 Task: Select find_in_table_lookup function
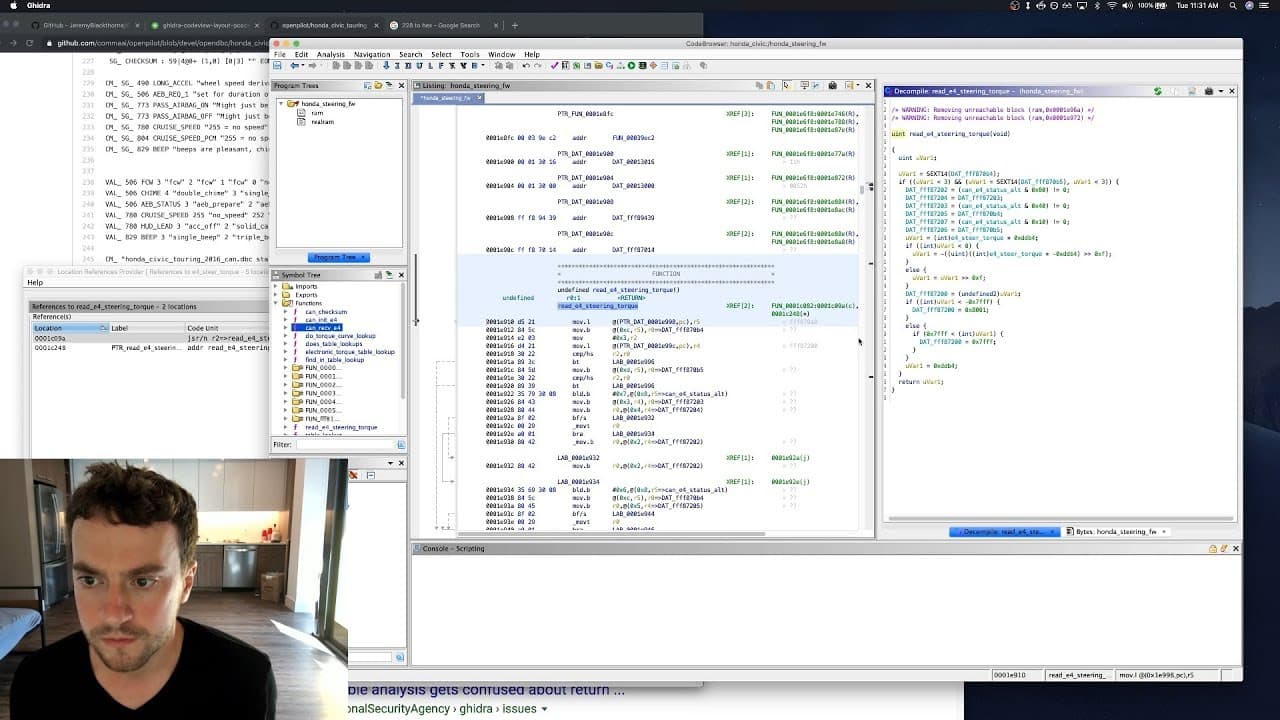coord(334,360)
